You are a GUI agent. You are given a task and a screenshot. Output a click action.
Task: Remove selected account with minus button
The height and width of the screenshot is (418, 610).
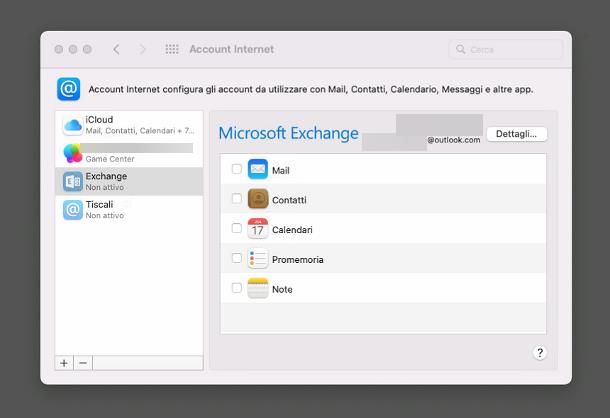83,363
